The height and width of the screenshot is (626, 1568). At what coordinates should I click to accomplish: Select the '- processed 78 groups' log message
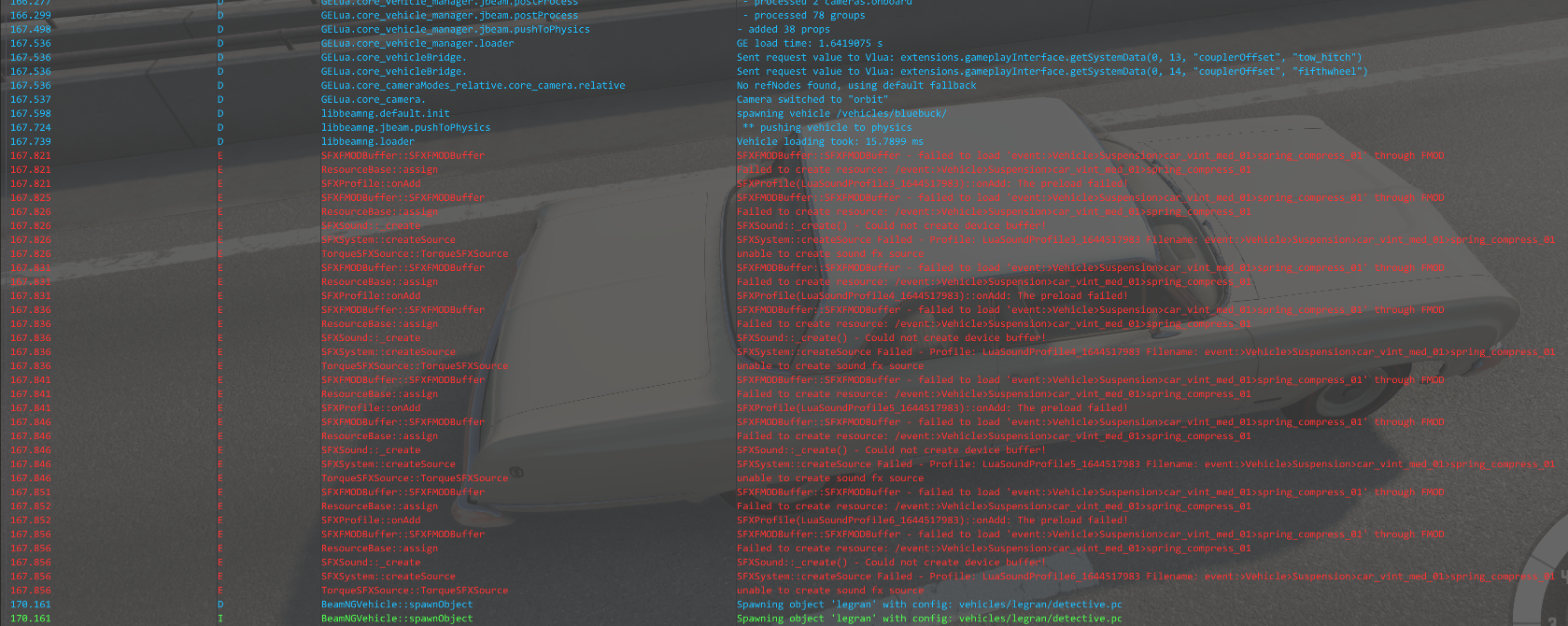coord(803,15)
